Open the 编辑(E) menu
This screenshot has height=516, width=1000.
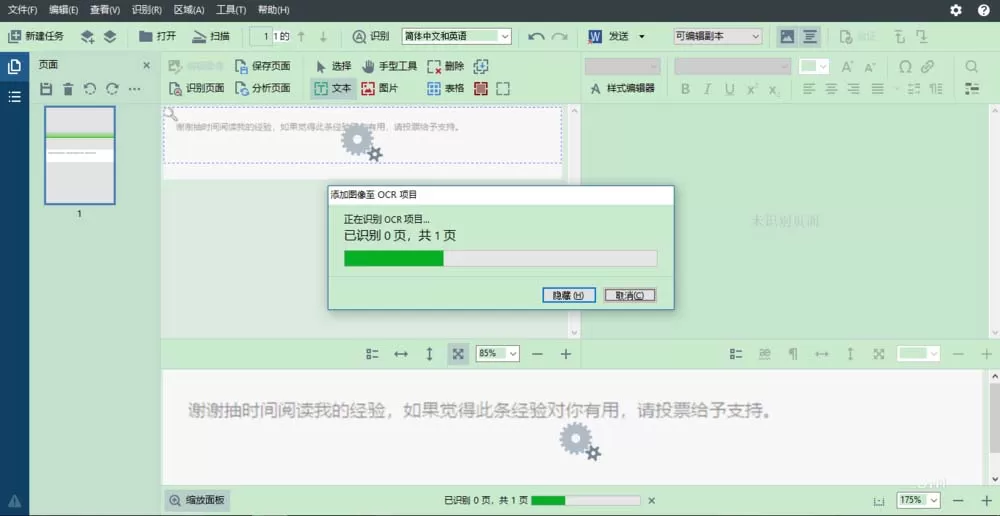[64, 10]
